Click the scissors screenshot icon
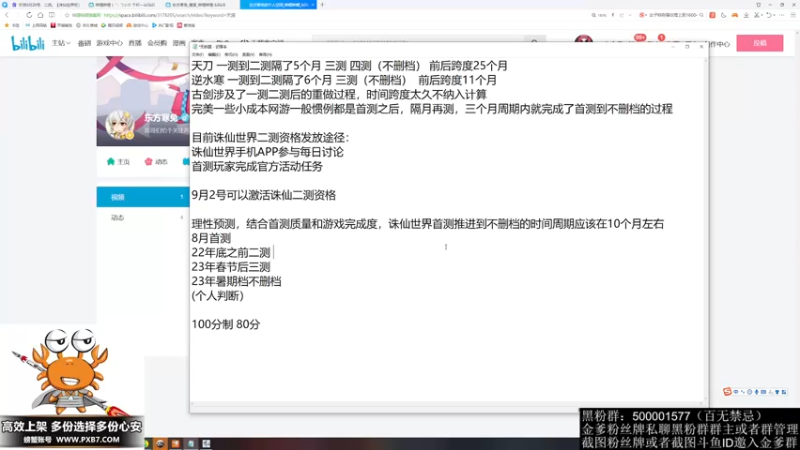 pos(757,15)
